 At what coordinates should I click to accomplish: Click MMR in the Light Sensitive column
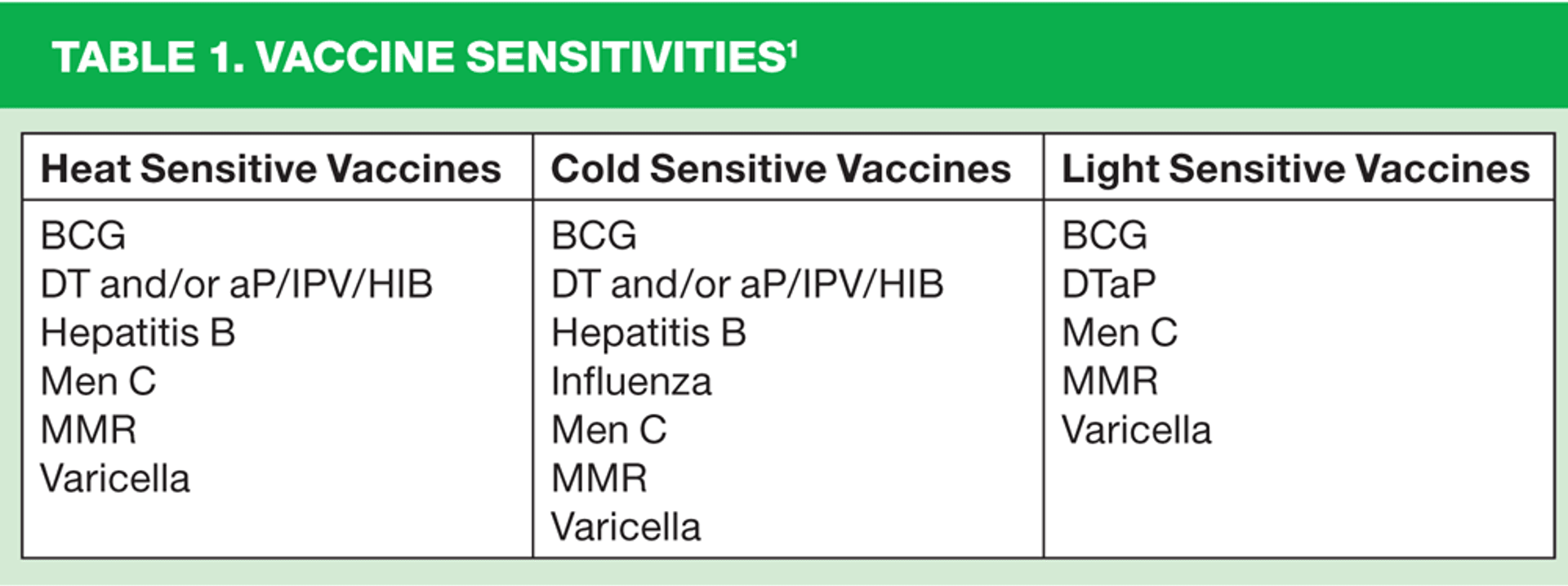[1110, 381]
